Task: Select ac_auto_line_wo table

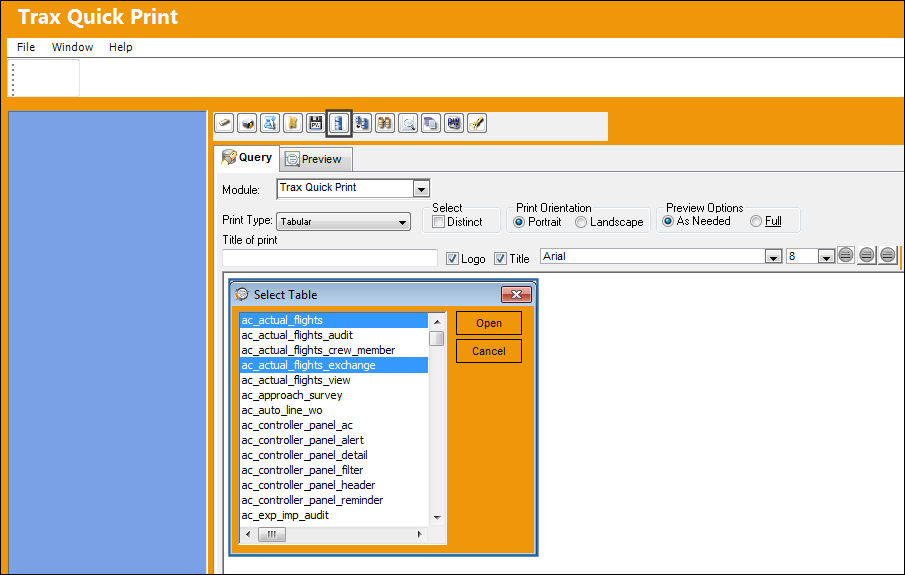Action: [x=334, y=410]
